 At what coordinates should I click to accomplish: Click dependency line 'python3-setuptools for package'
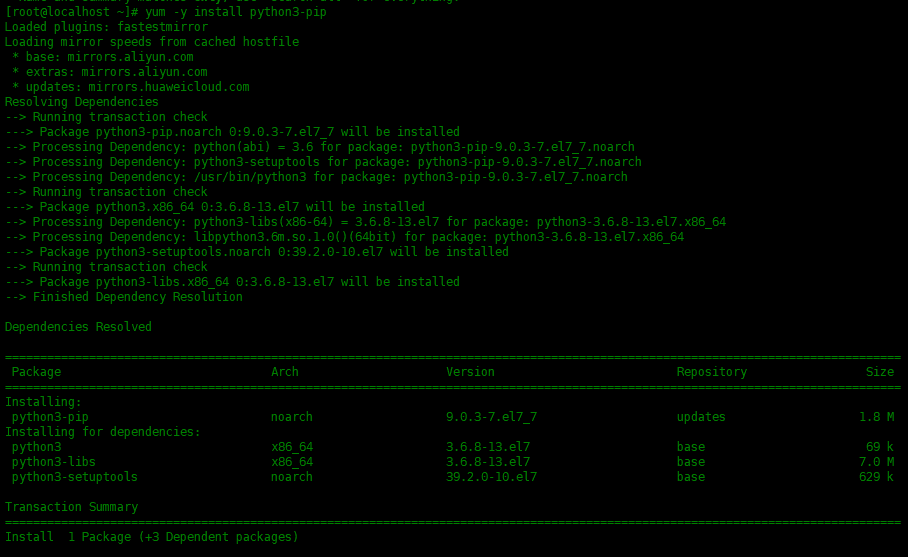[323, 162]
